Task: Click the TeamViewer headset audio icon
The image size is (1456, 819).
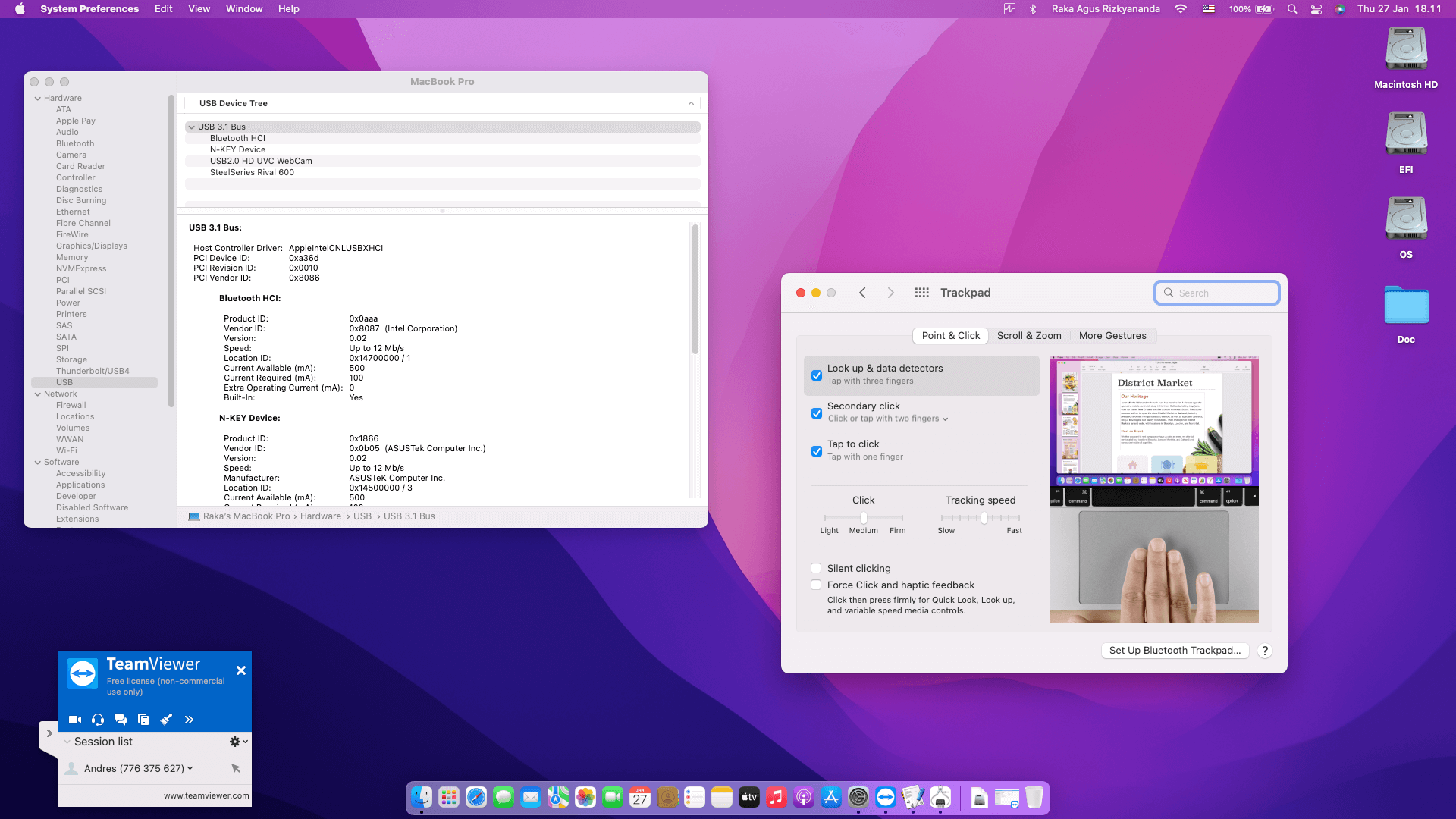Action: [98, 720]
